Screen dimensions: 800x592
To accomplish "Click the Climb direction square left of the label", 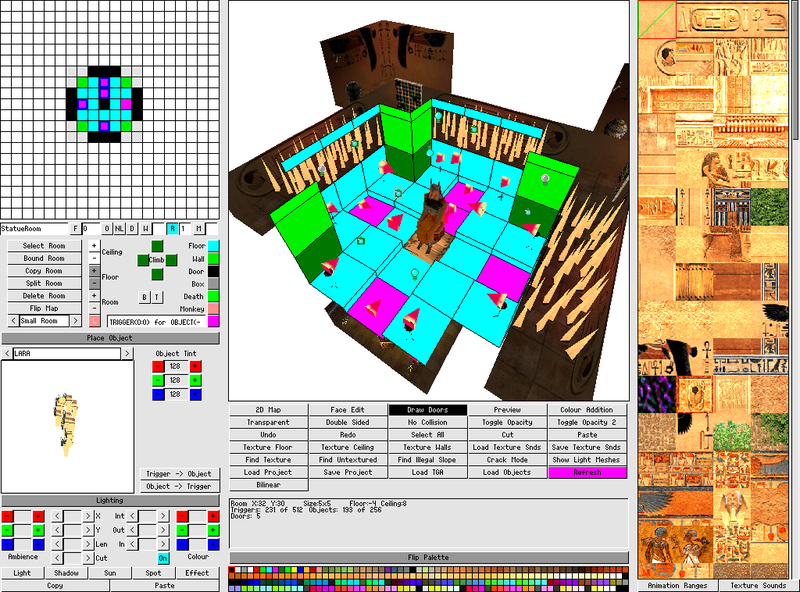I will point(143,260).
